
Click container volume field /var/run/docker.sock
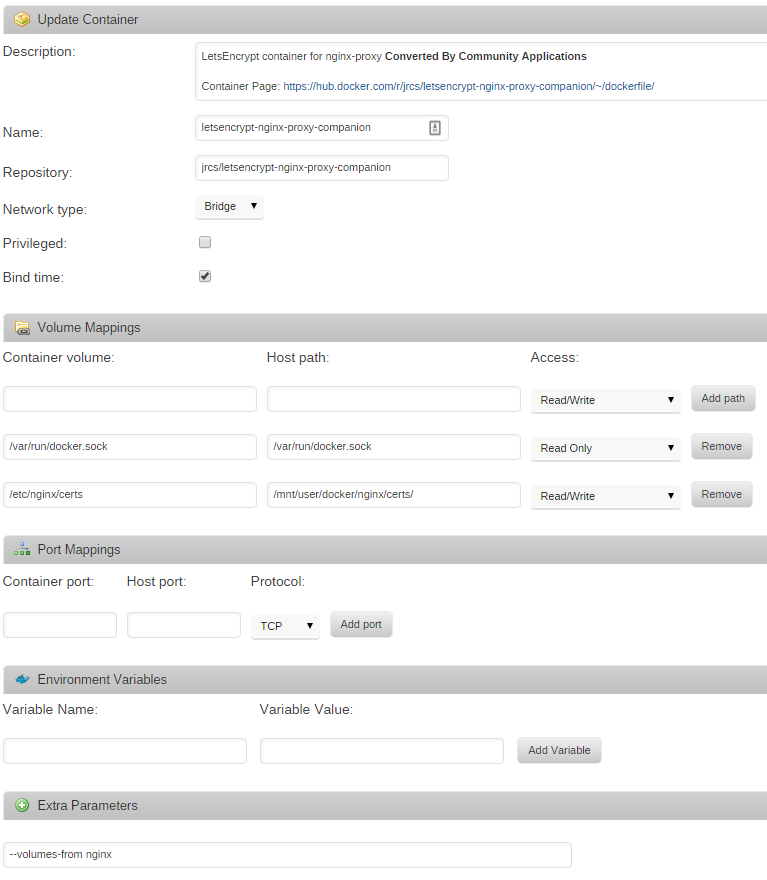coord(130,447)
